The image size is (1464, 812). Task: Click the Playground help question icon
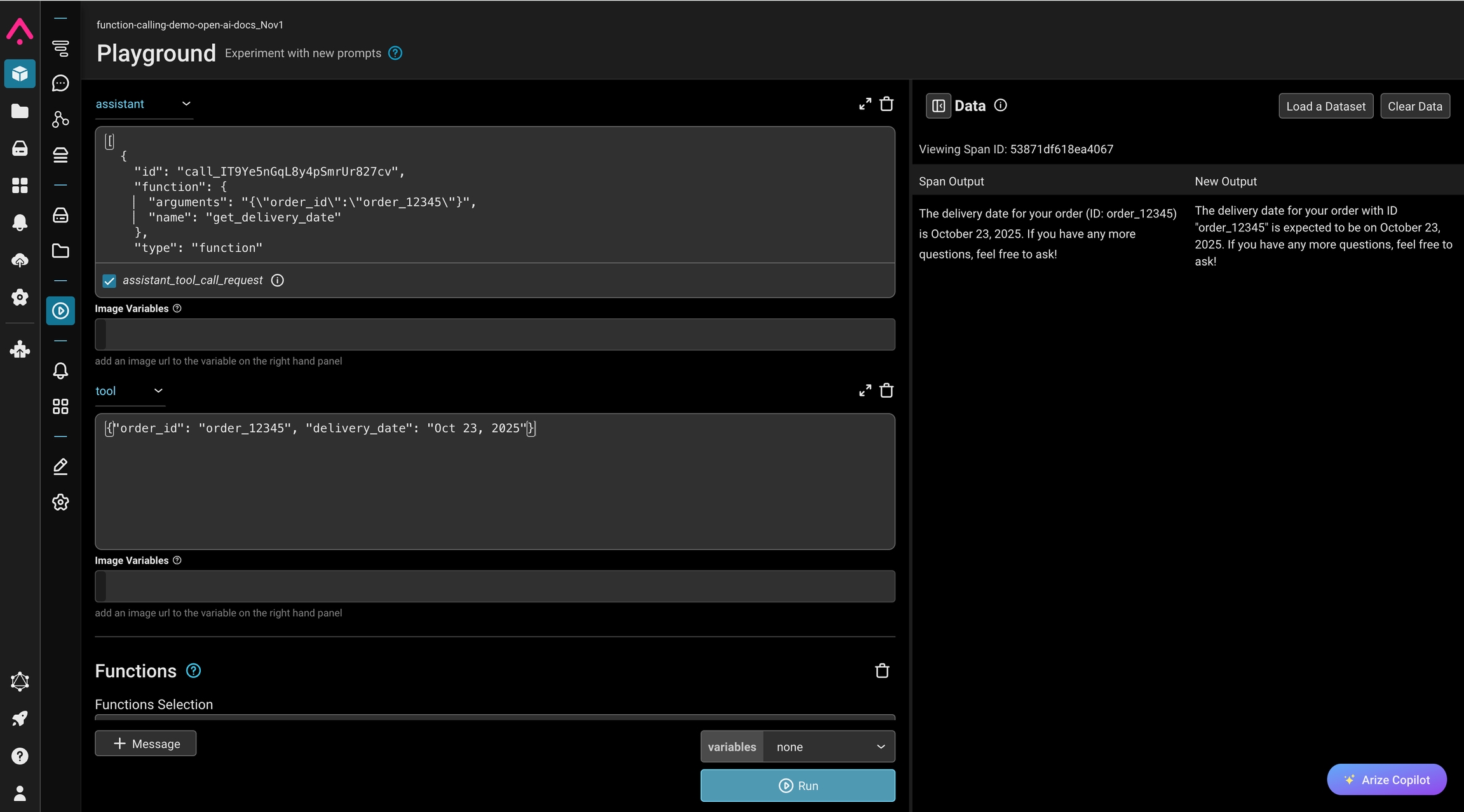395,53
